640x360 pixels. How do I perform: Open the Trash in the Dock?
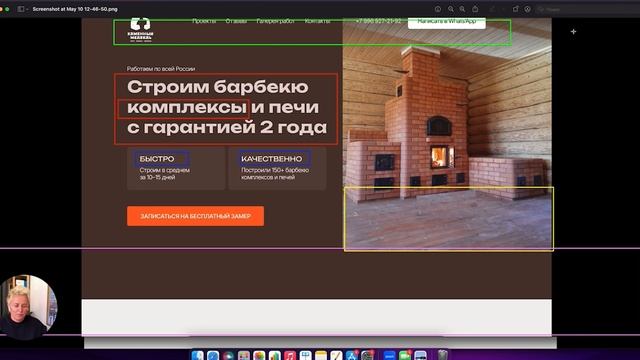point(443,355)
